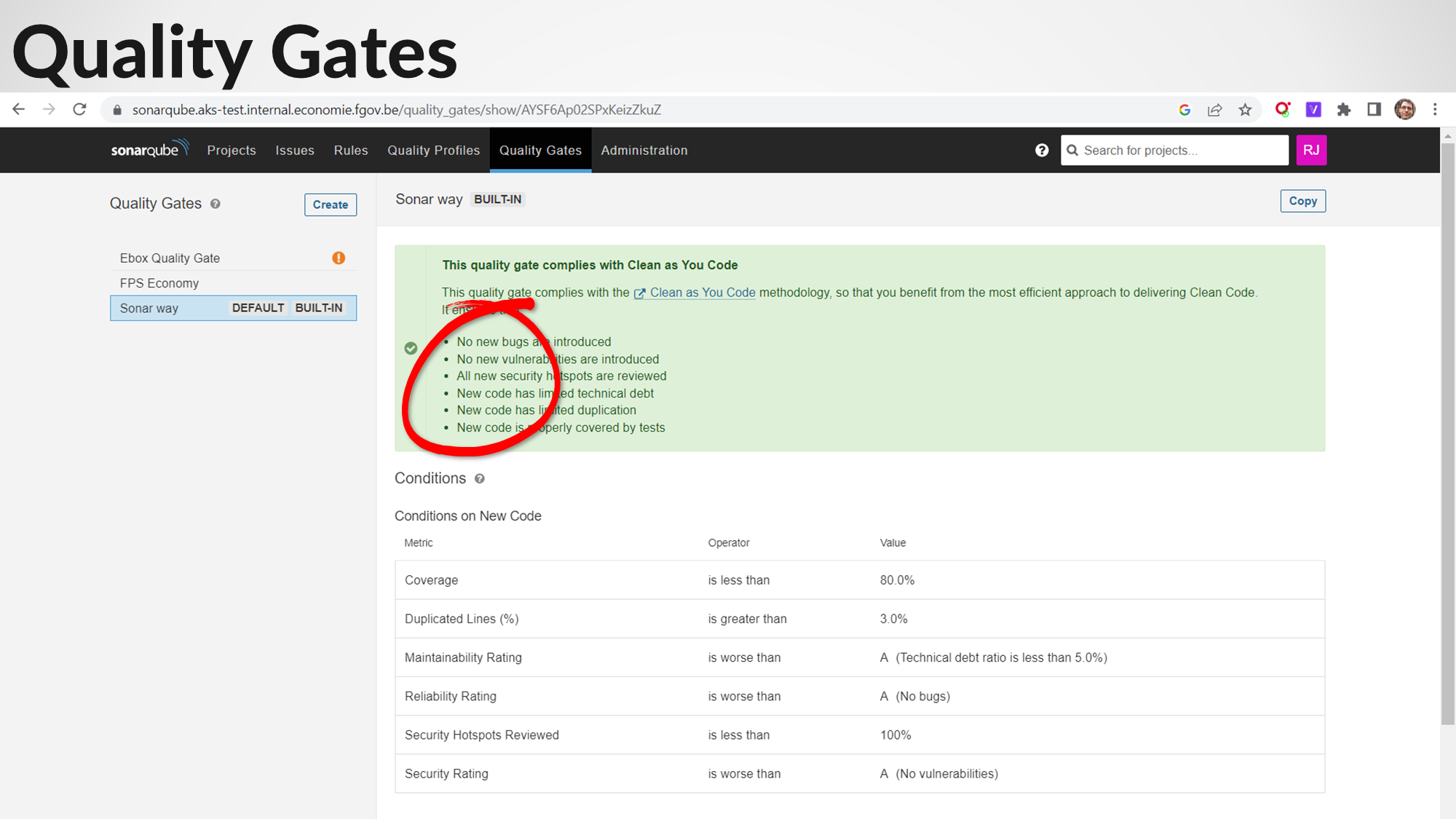Open the help question mark icon in navbar
This screenshot has width=1456, height=819.
pyautogui.click(x=1042, y=150)
